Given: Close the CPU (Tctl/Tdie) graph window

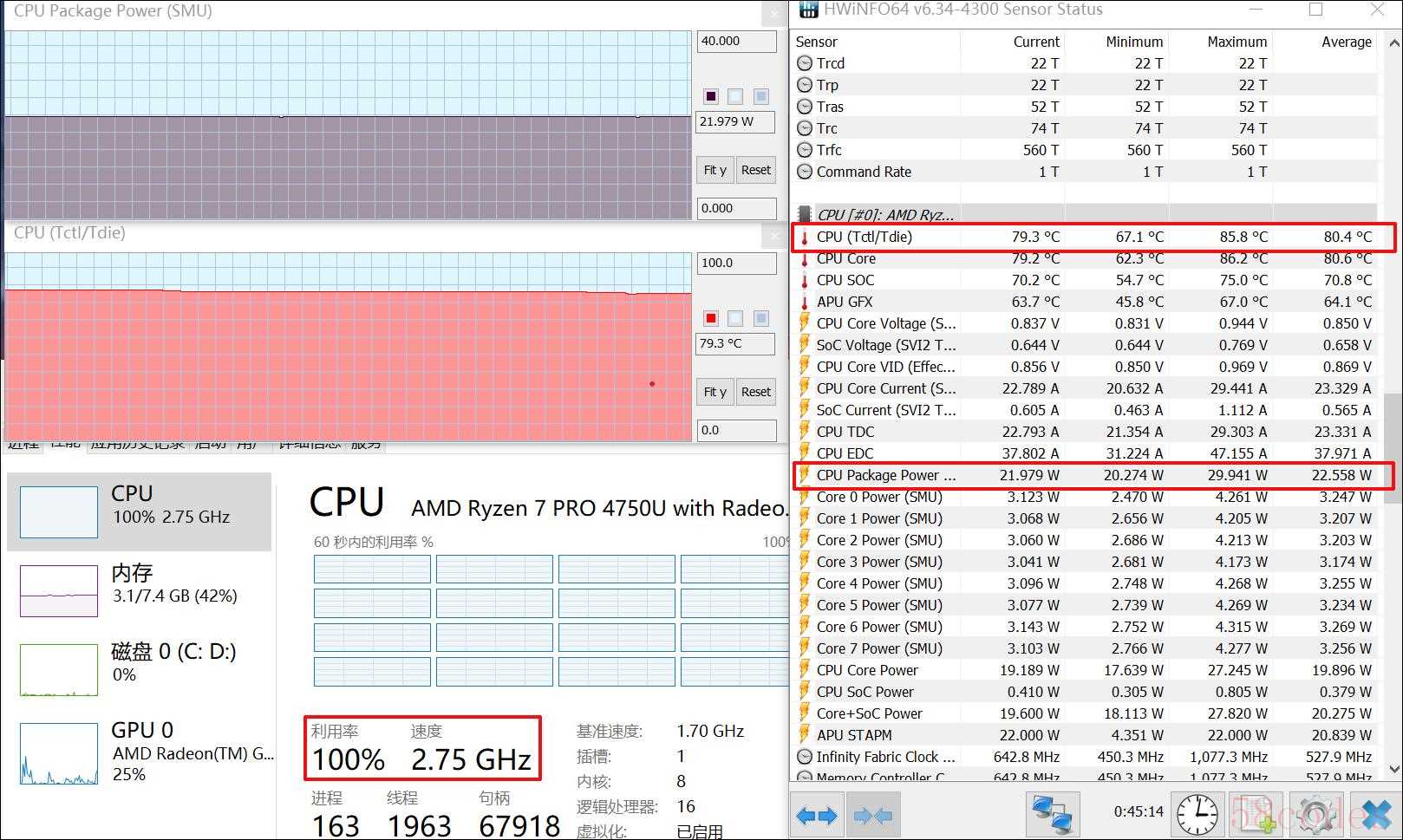Looking at the screenshot, I should pyautogui.click(x=774, y=235).
